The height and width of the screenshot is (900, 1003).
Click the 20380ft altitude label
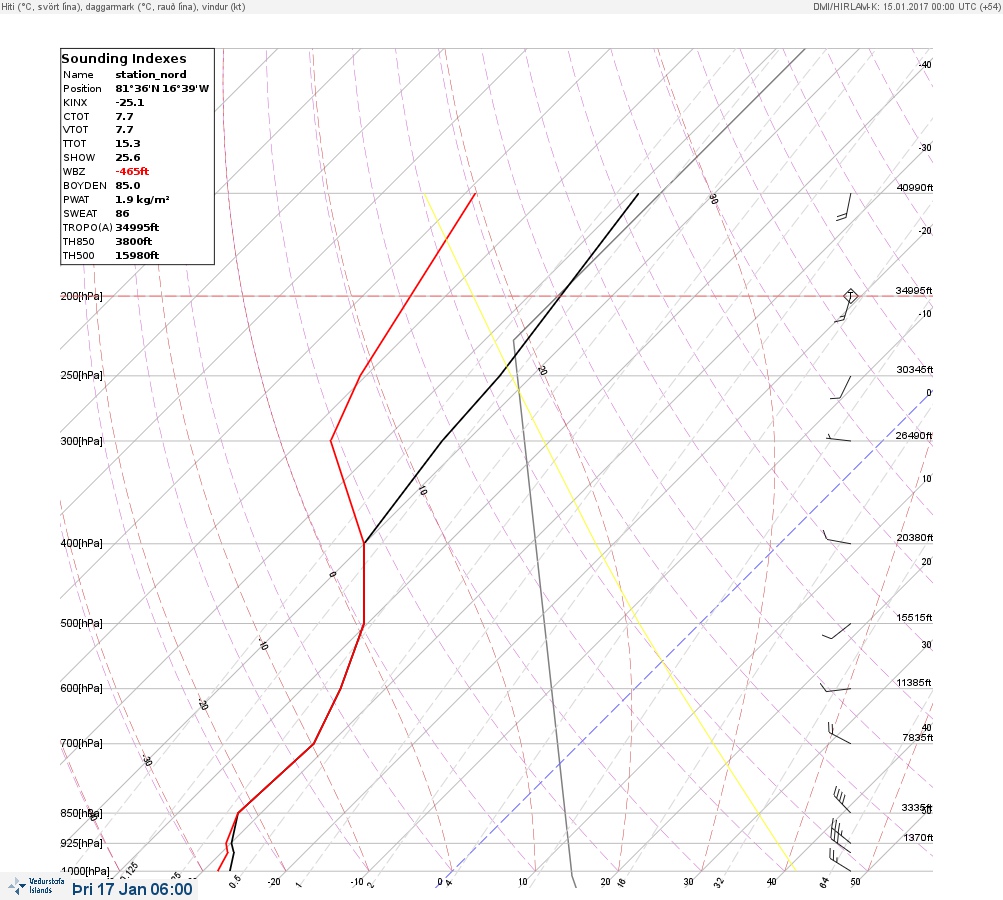coord(915,537)
